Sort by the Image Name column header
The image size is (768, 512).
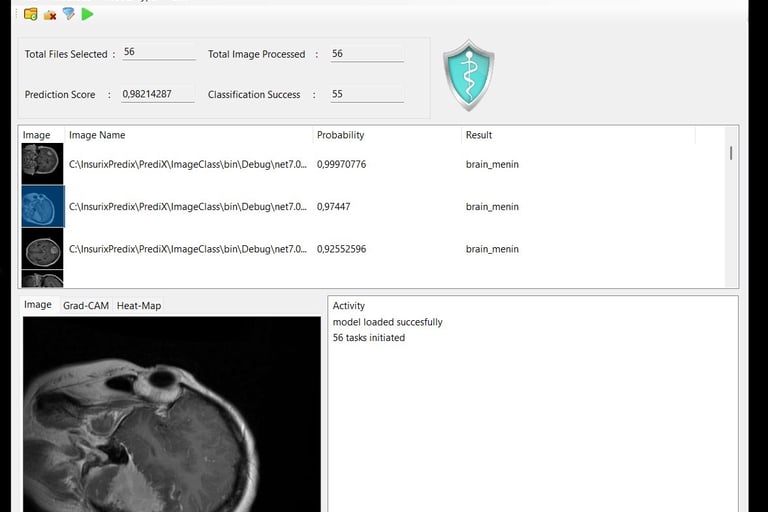189,135
